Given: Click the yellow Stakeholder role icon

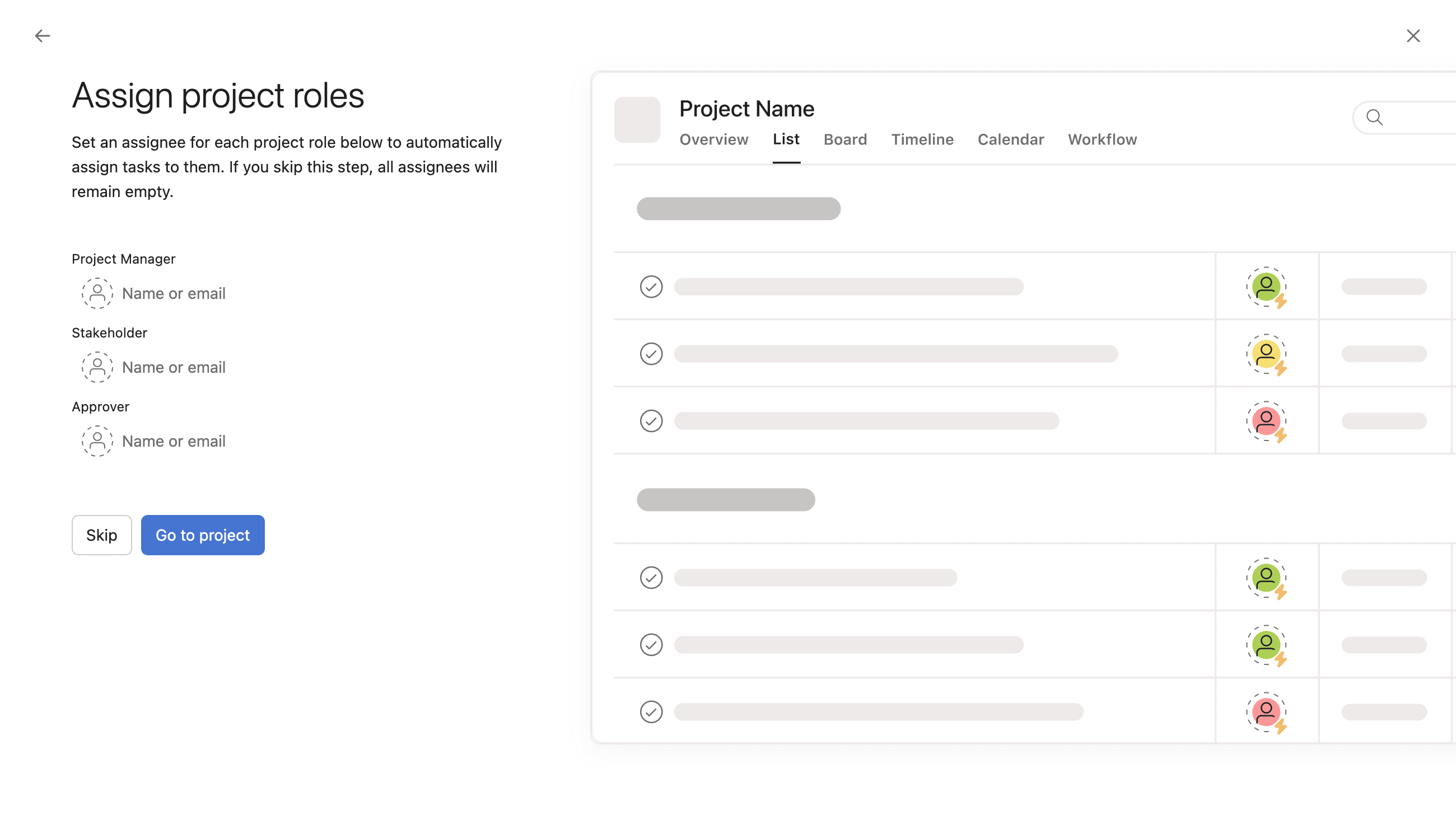Looking at the screenshot, I should [x=1266, y=353].
